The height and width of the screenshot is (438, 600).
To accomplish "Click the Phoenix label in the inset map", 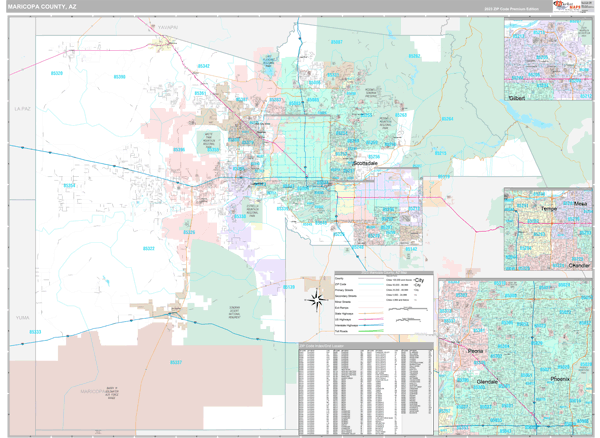I will coord(561,380).
